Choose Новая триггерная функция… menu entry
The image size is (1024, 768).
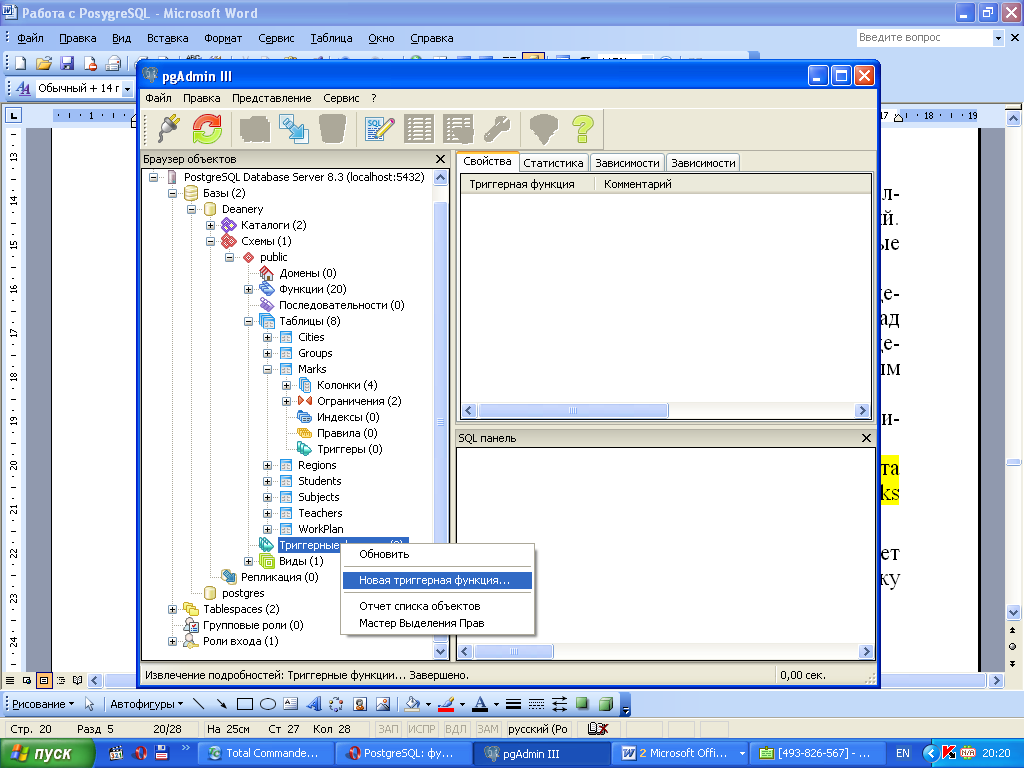point(437,580)
